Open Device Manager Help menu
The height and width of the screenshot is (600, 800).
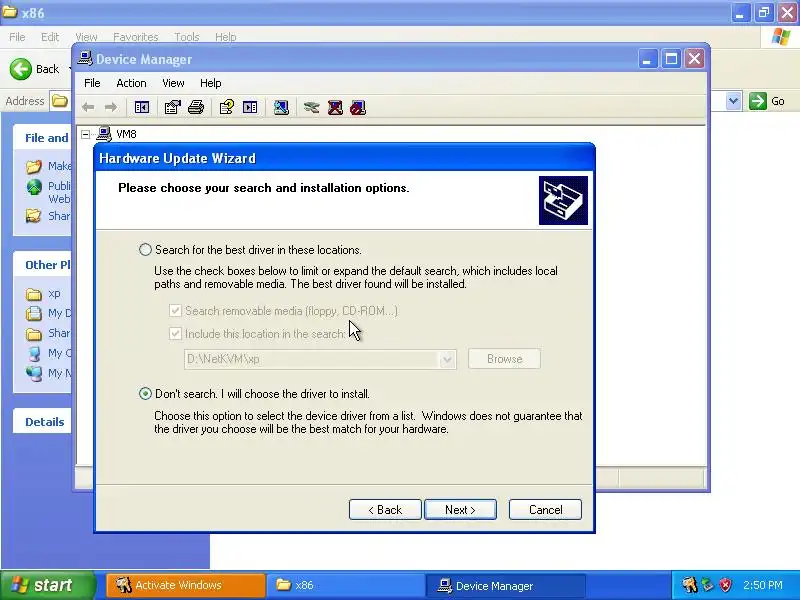point(210,83)
